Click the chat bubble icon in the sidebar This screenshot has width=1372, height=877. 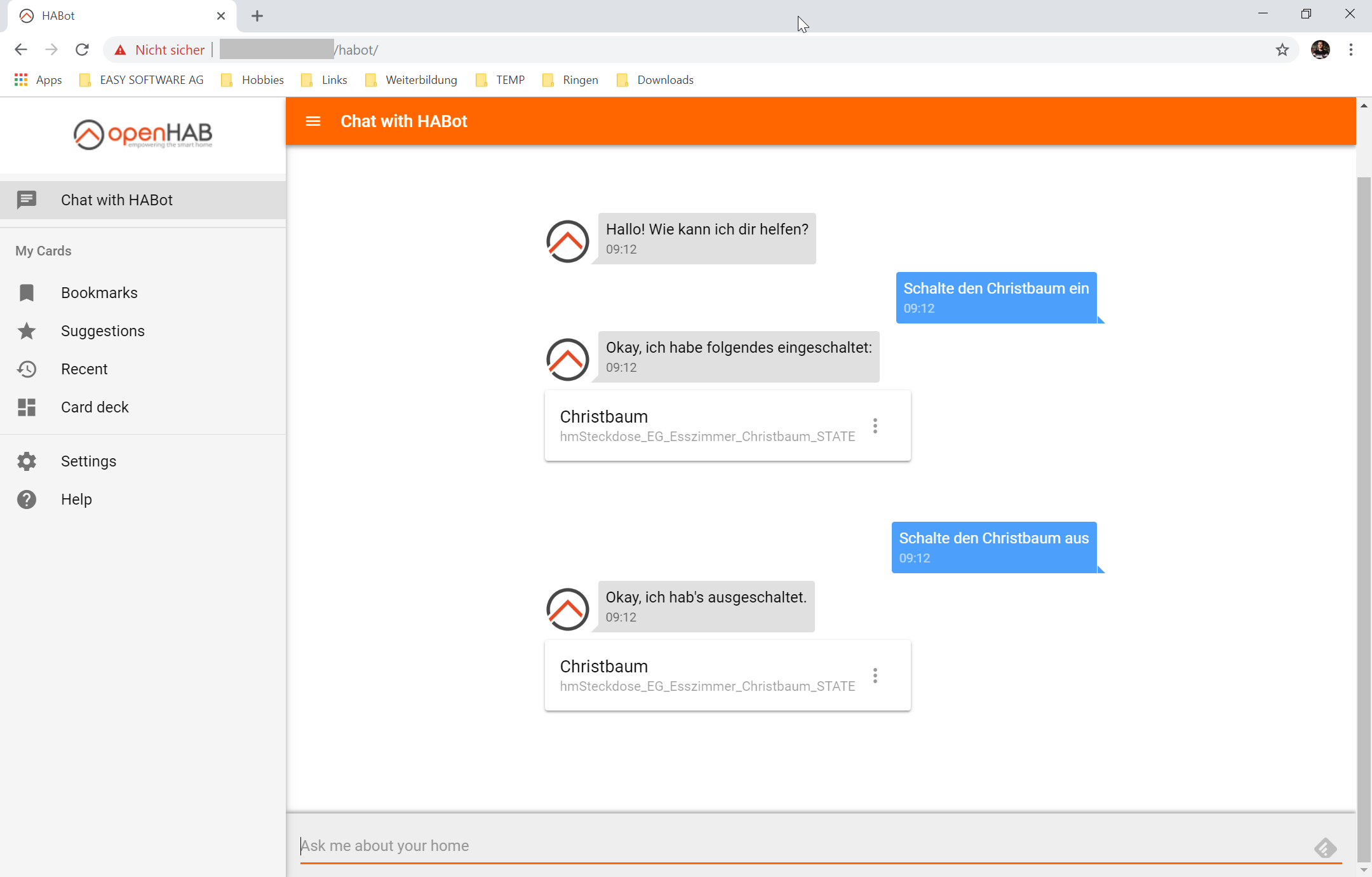coord(27,200)
